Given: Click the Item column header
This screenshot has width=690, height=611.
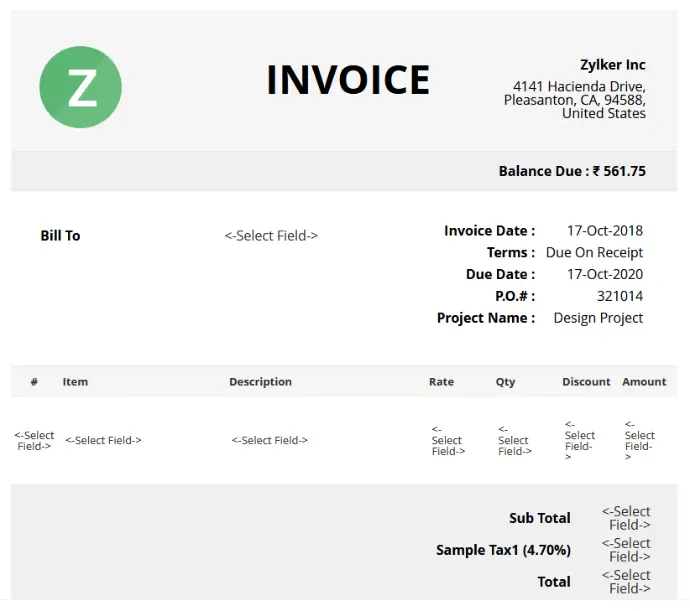Looking at the screenshot, I should pos(75,382).
